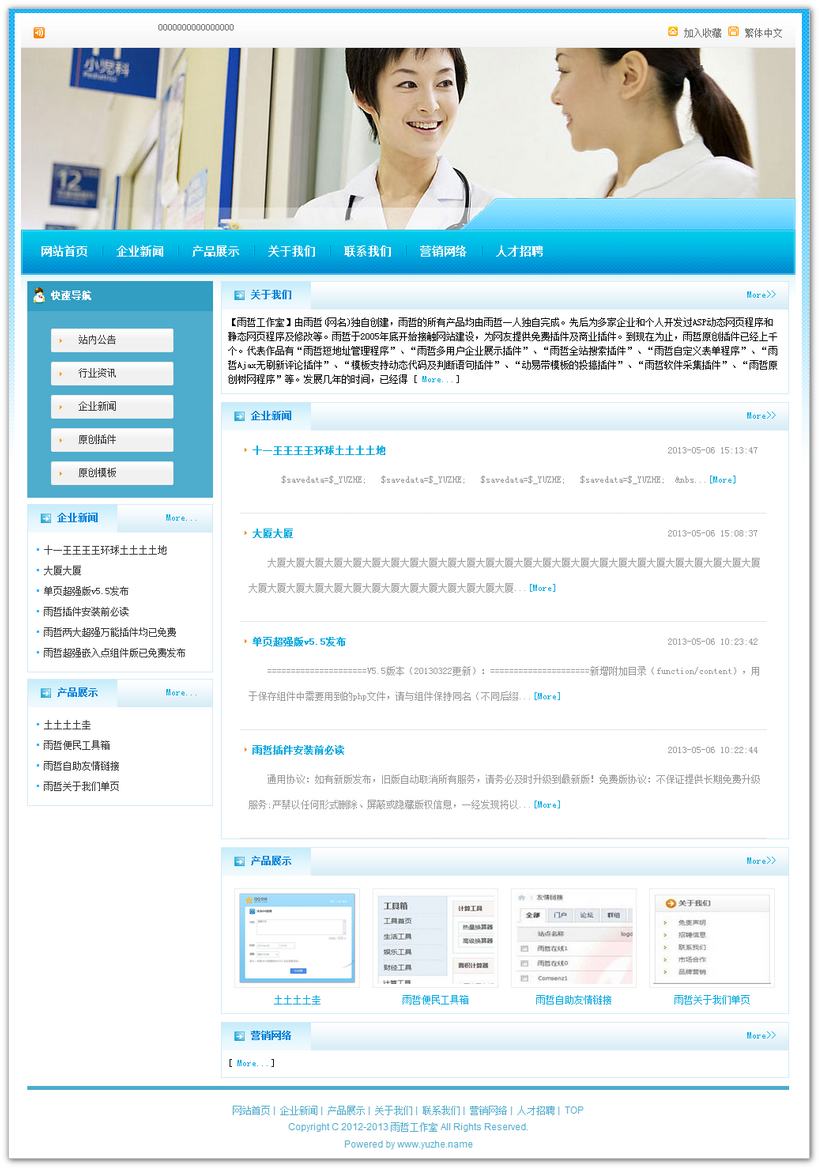Click the date 2013-05-06 15:13:47
Screen dimensions: 819x1168
tap(712, 451)
